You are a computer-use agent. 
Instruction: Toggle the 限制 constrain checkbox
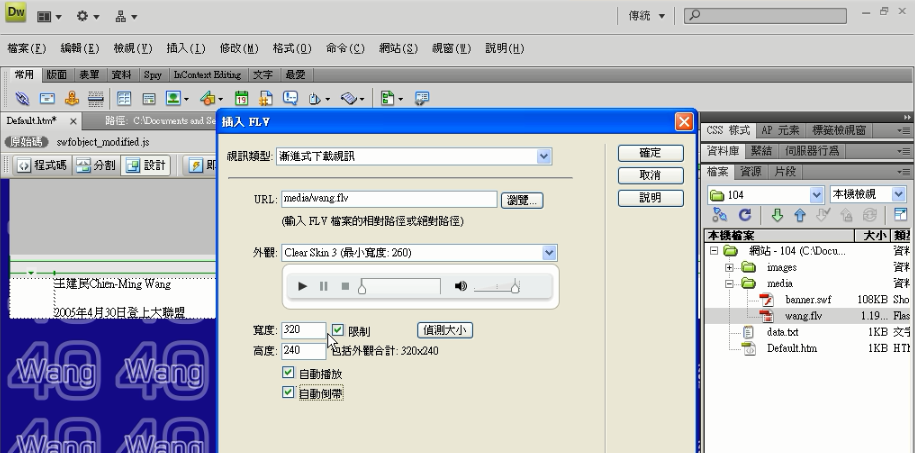(338, 330)
